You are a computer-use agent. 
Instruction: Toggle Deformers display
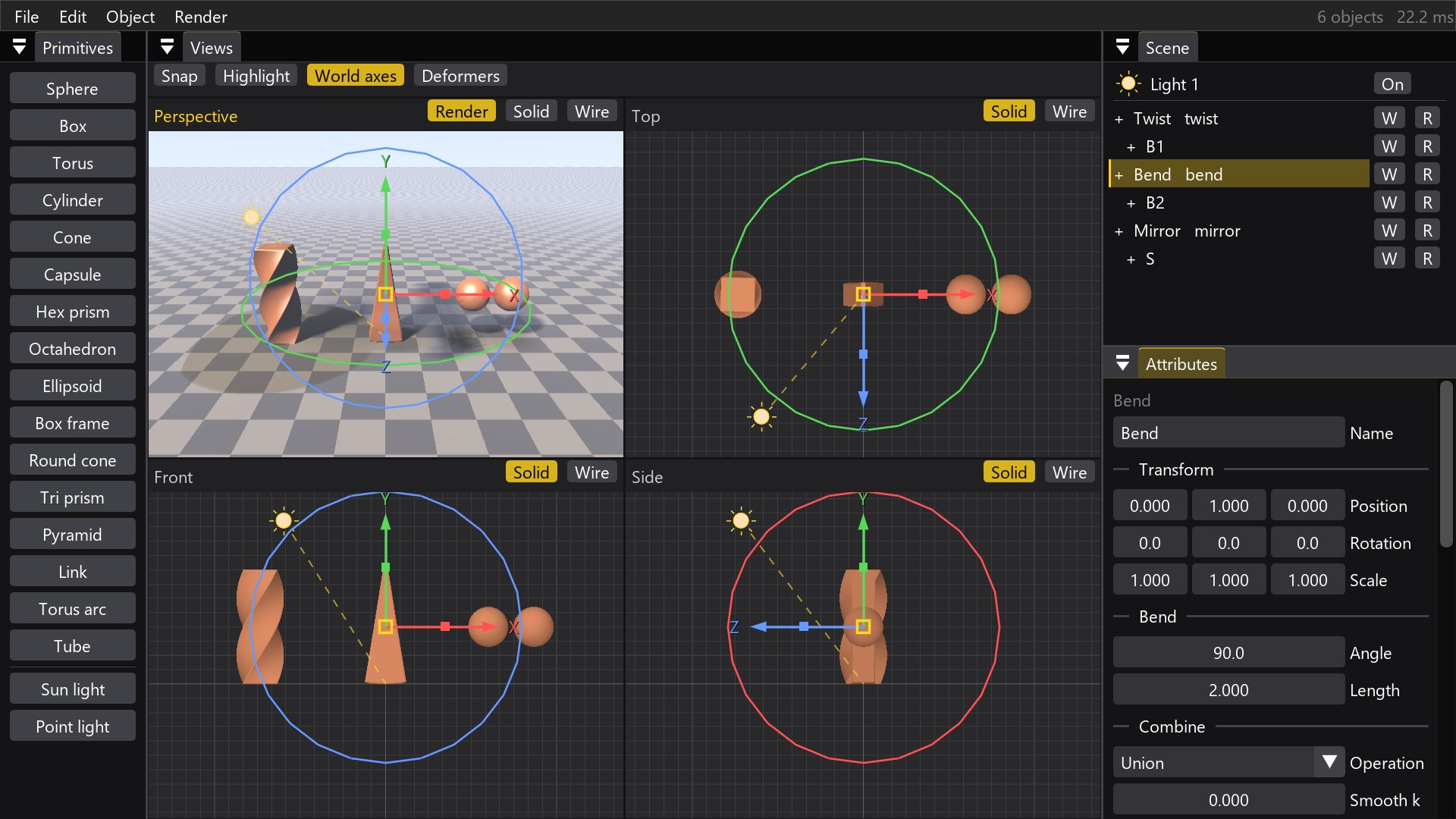[460, 76]
